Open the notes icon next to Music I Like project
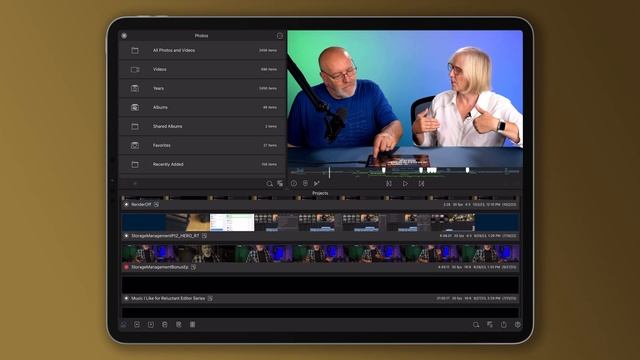Viewport: 640px width, 360px height. (x=210, y=298)
